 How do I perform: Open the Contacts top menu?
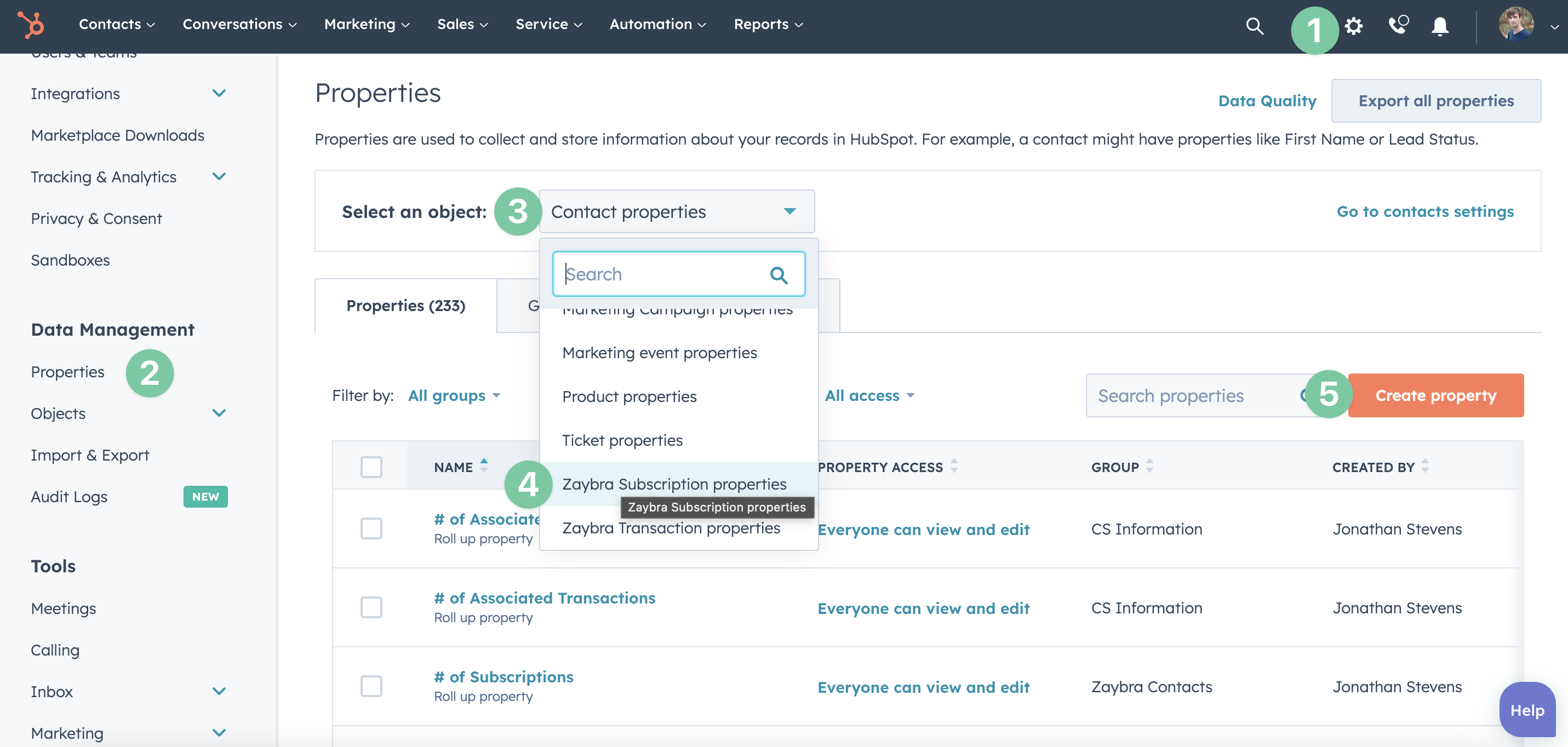click(x=117, y=24)
